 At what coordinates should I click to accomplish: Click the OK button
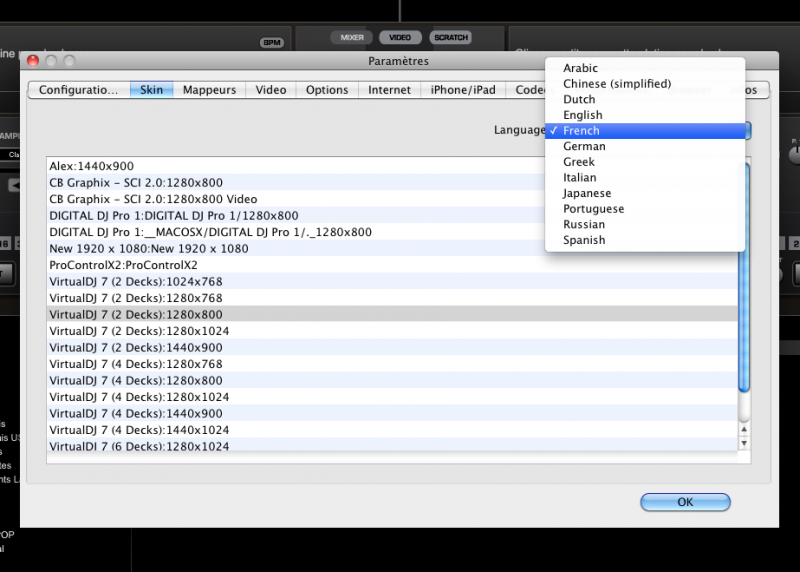coord(685,502)
